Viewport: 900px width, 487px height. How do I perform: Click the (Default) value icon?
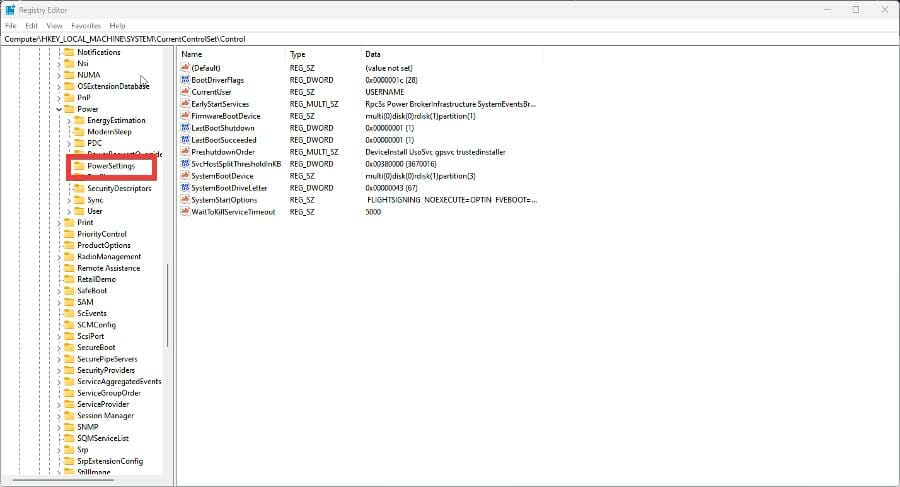(x=185, y=68)
